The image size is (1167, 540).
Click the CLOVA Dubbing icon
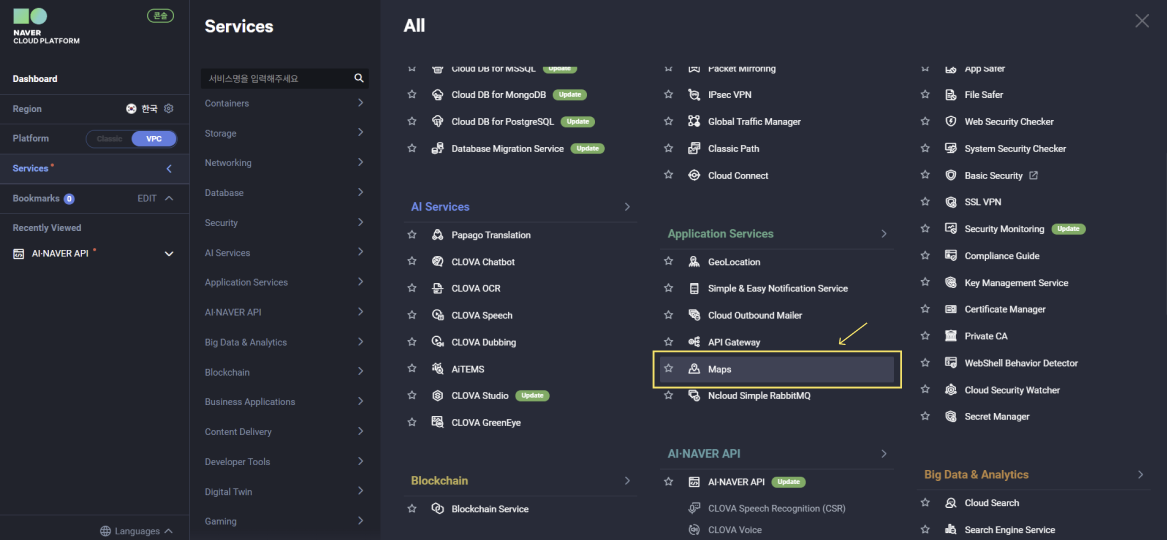[438, 342]
